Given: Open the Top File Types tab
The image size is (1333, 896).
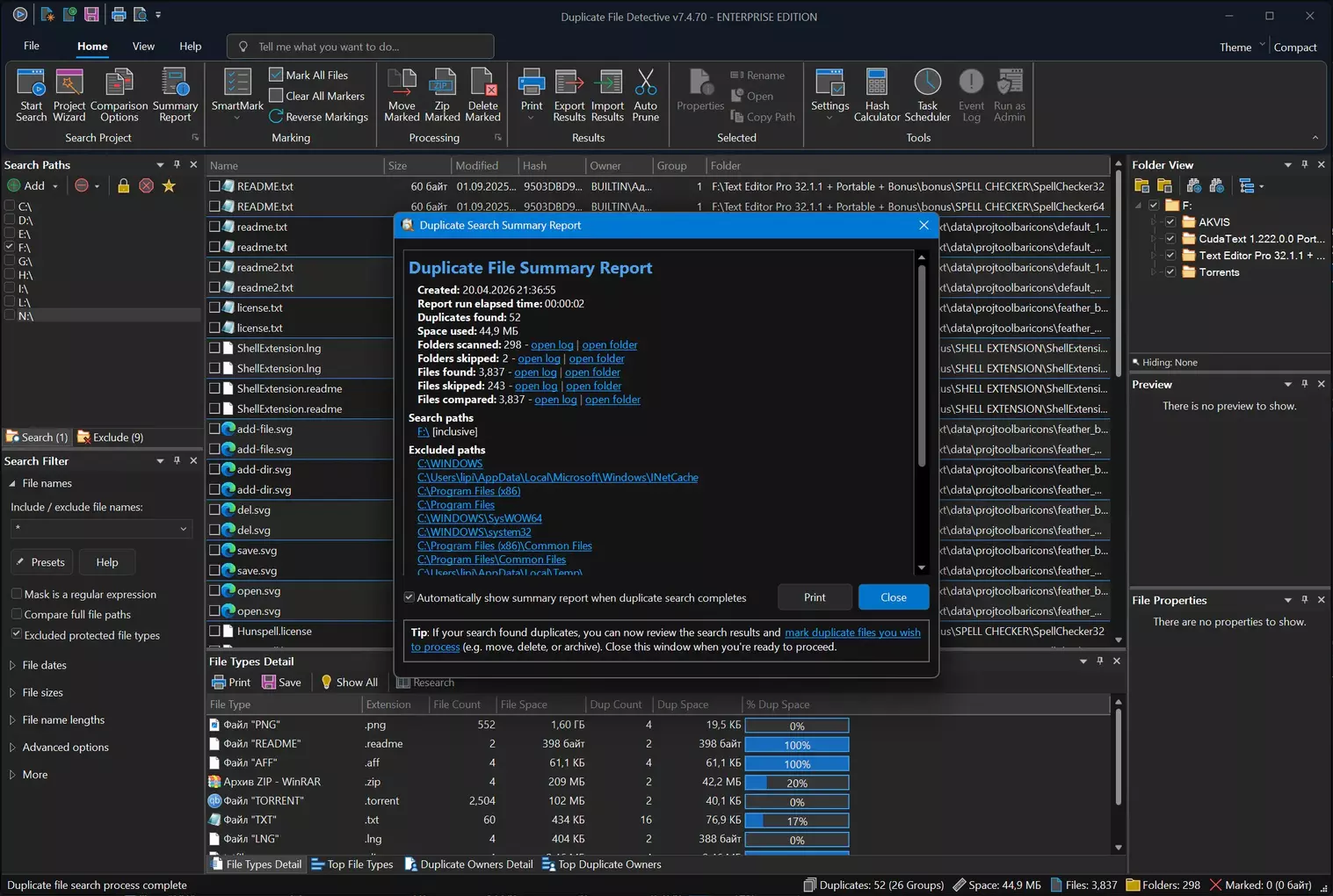Looking at the screenshot, I should pyautogui.click(x=352, y=865).
